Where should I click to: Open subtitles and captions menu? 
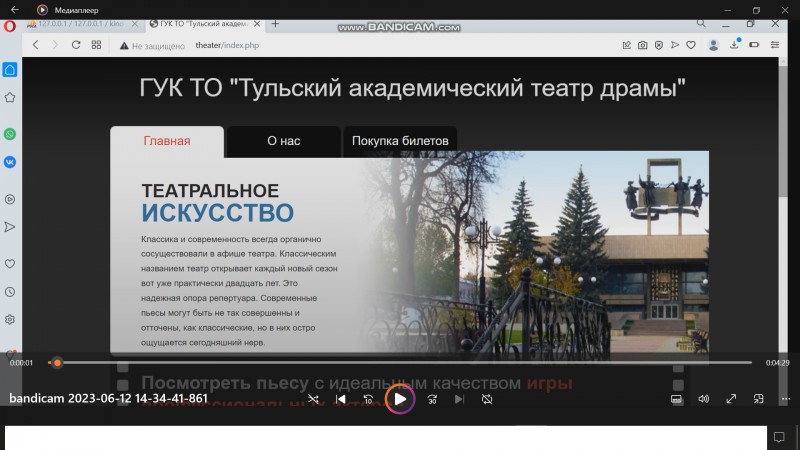676,399
